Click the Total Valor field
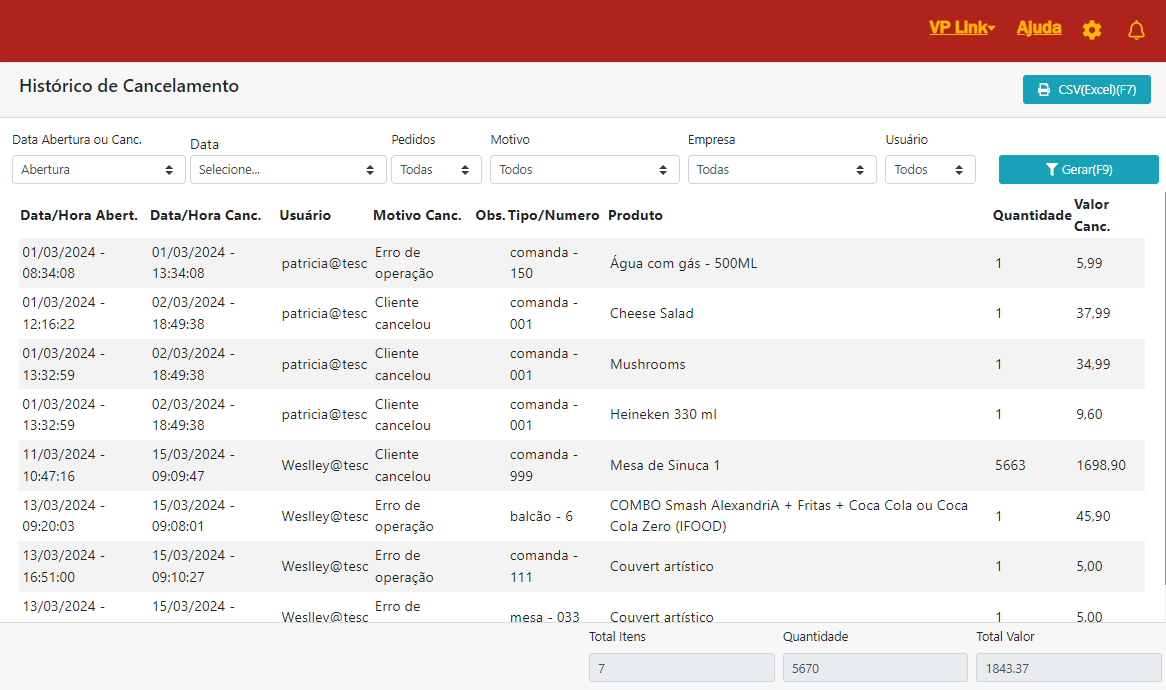The width and height of the screenshot is (1166, 690). [1068, 668]
